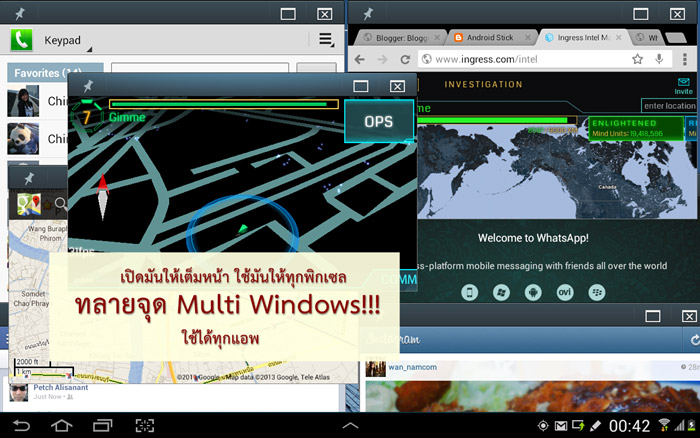Go forward in the browser
This screenshot has width=700, height=438.
pyautogui.click(x=382, y=59)
